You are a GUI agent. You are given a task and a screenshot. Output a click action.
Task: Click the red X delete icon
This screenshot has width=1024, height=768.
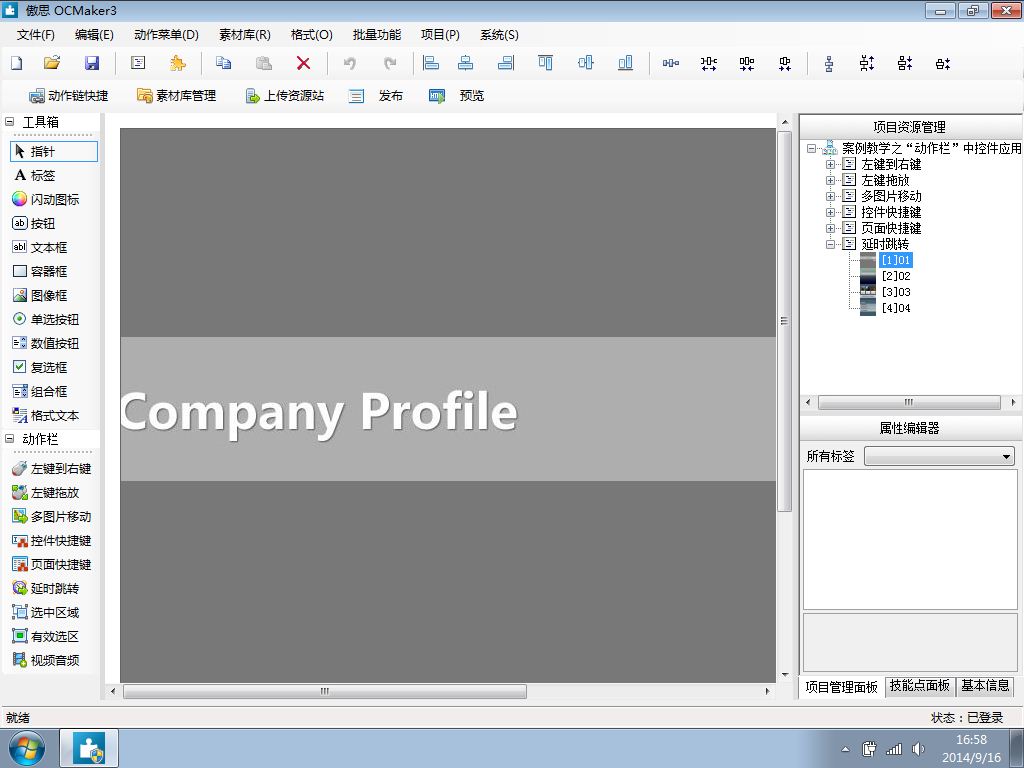[303, 63]
